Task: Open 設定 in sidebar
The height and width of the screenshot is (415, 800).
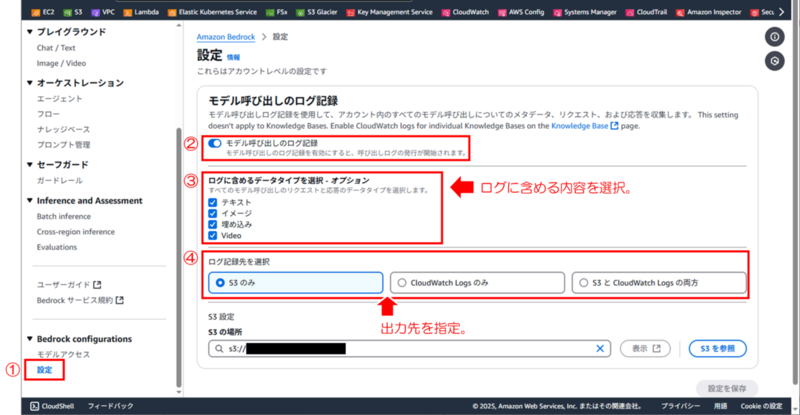Action: (x=44, y=370)
